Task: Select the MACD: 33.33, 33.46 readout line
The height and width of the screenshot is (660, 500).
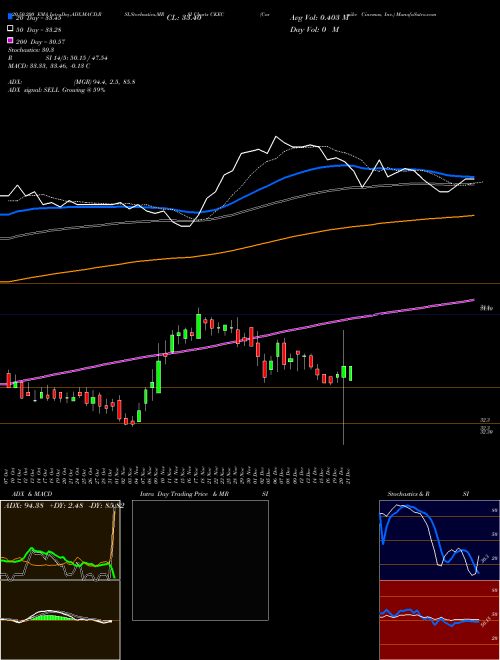Action: pyautogui.click(x=49, y=66)
